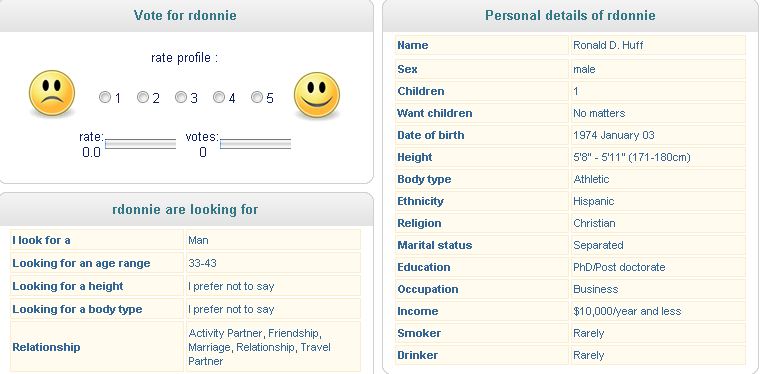Click the ethnicity value 'Hispanic'
761x374 pixels.
[594, 201]
